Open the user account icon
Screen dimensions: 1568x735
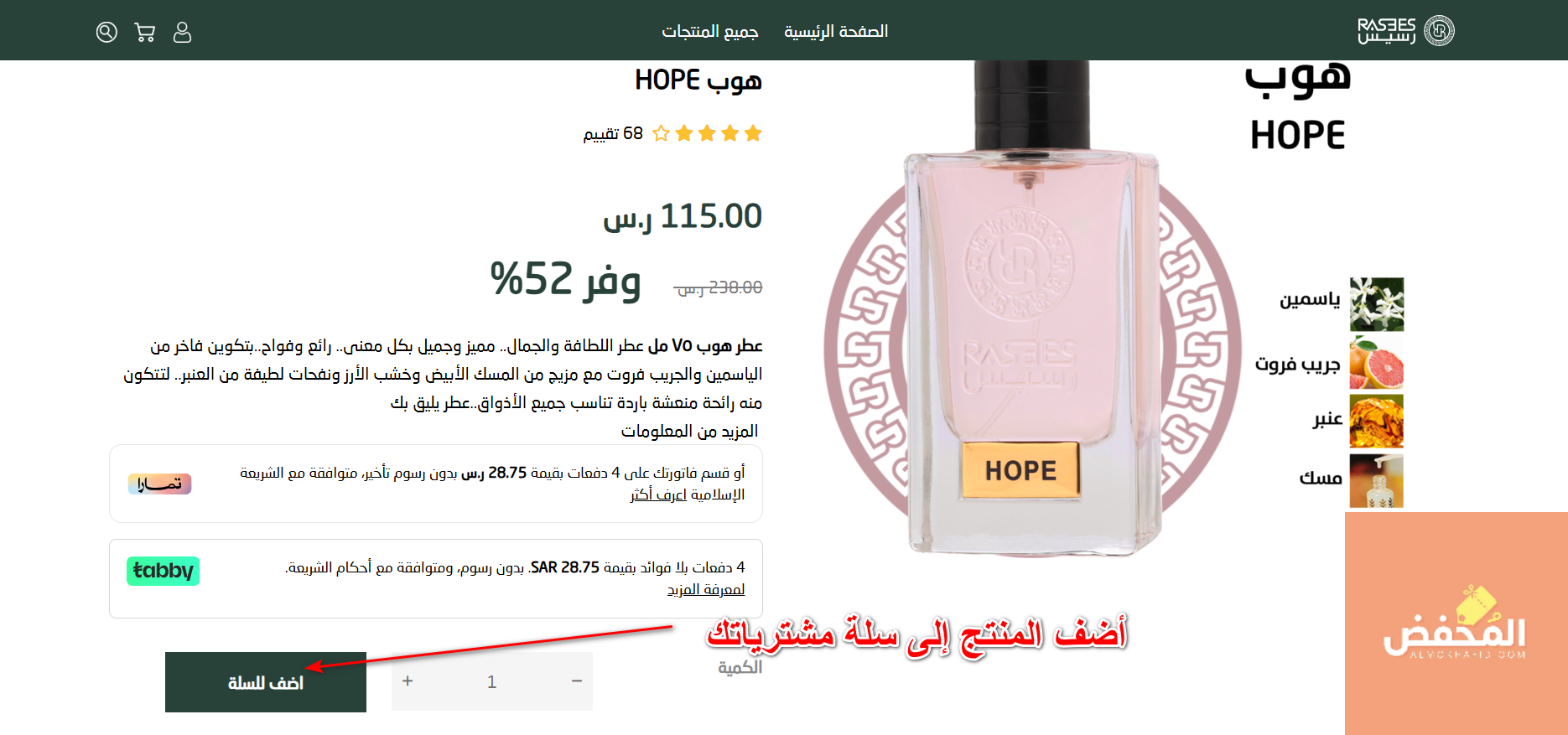click(182, 32)
